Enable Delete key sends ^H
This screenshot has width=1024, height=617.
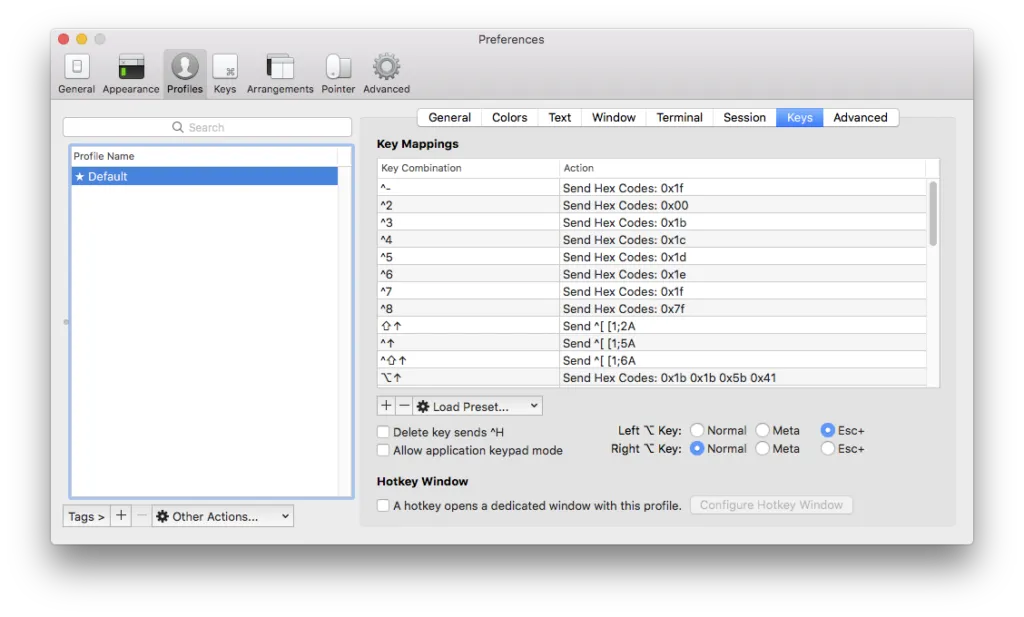(x=384, y=432)
